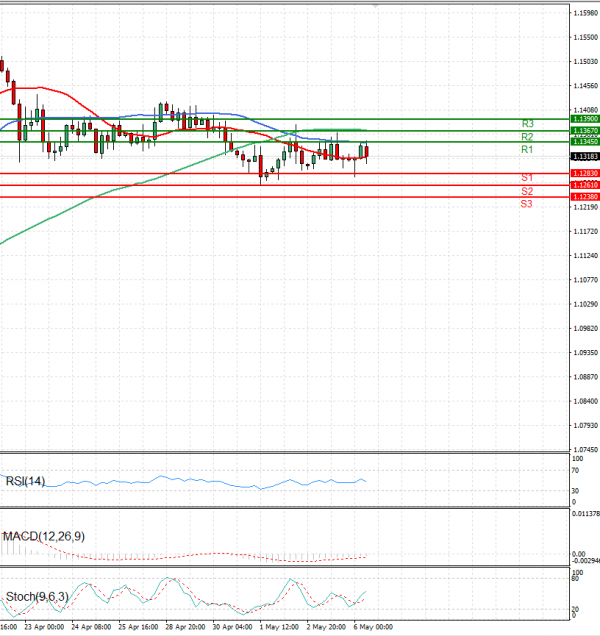Click the 1.11240 price axis value
600x636 pixels.
(x=586, y=256)
